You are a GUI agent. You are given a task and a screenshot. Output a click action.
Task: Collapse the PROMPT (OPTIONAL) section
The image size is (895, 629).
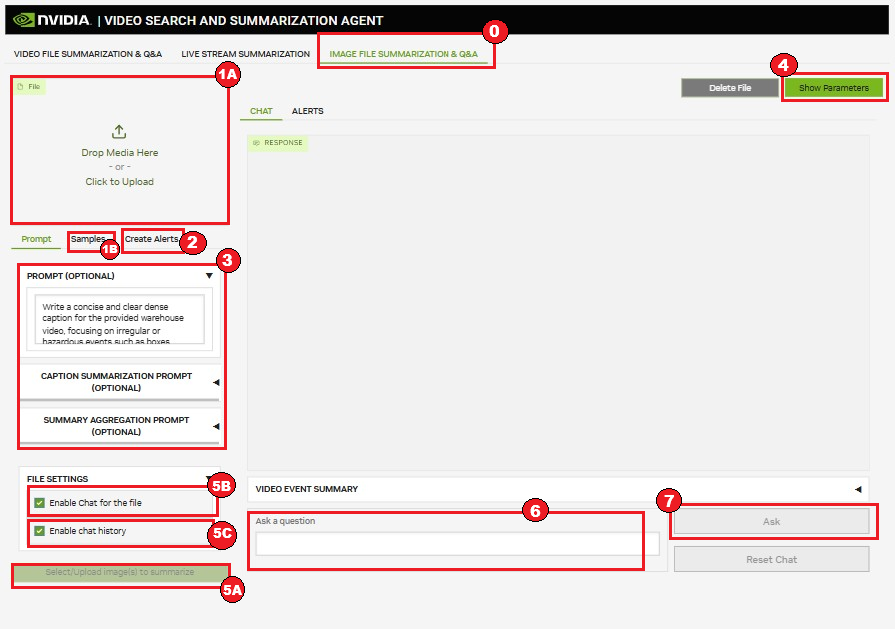pos(210,275)
